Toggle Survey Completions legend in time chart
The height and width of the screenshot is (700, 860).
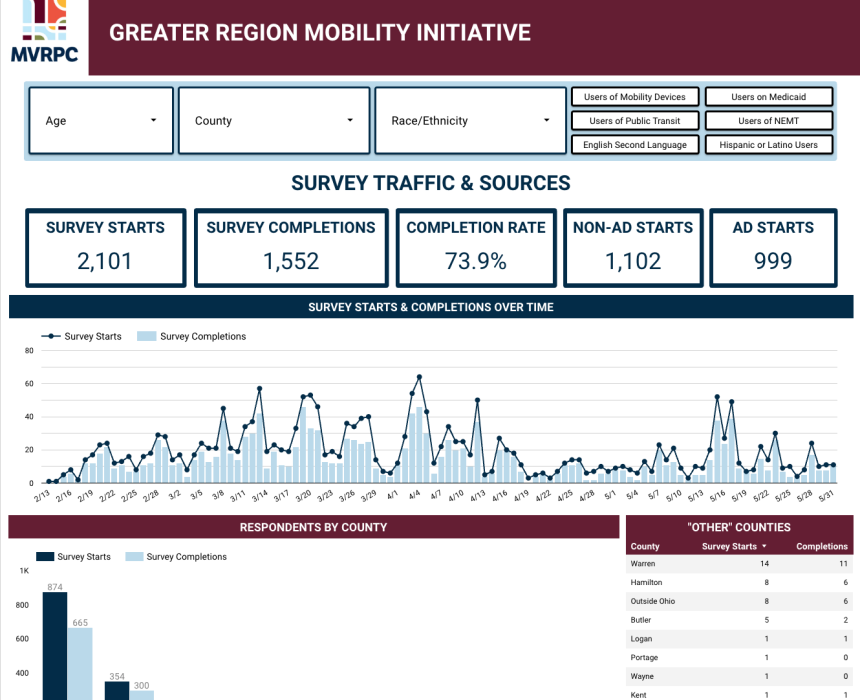point(191,336)
